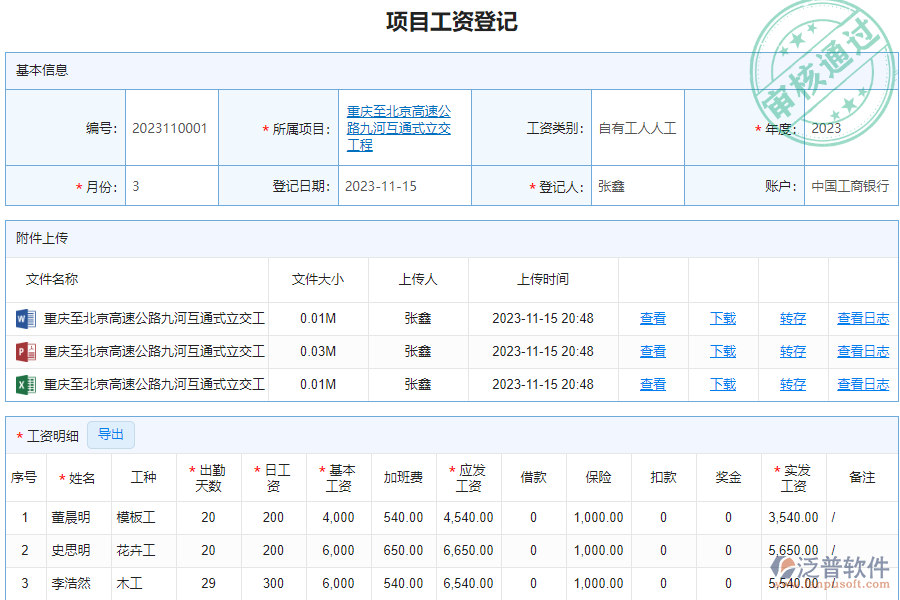The image size is (900, 600).
Task: Download the second attachment via 下载
Action: coord(722,351)
